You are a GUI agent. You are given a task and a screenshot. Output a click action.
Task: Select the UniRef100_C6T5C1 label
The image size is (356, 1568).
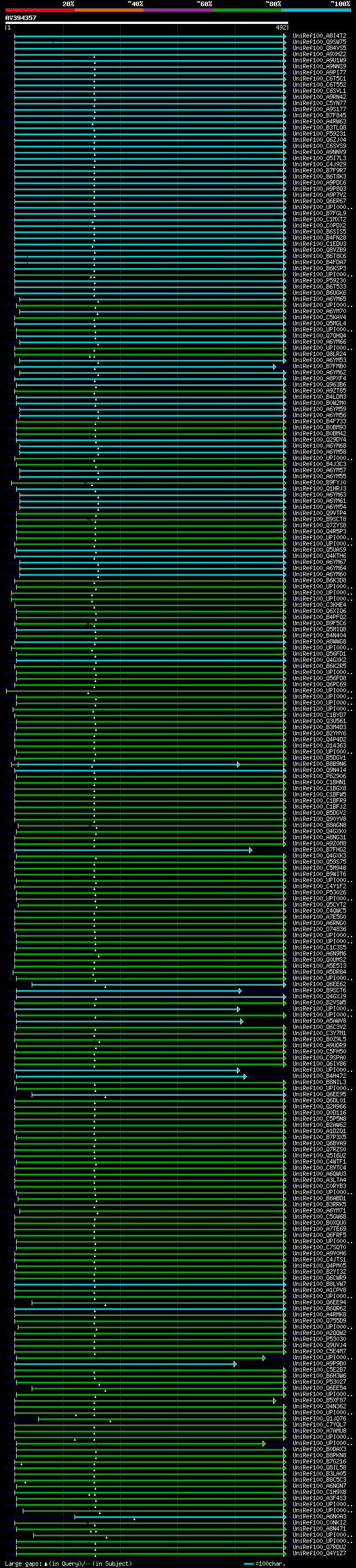click(319, 78)
